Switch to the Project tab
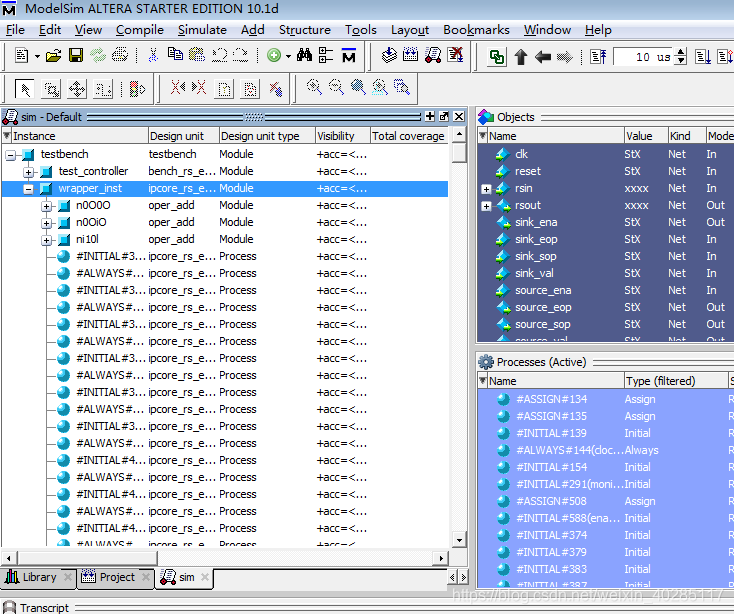This screenshot has width=734, height=614. [116, 577]
